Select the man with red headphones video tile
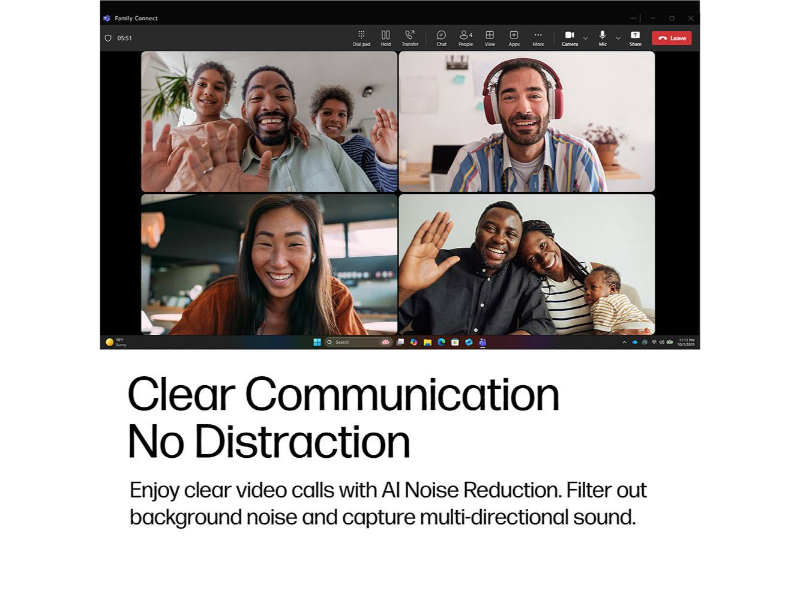Image resolution: width=800 pixels, height=600 pixels. (x=527, y=121)
